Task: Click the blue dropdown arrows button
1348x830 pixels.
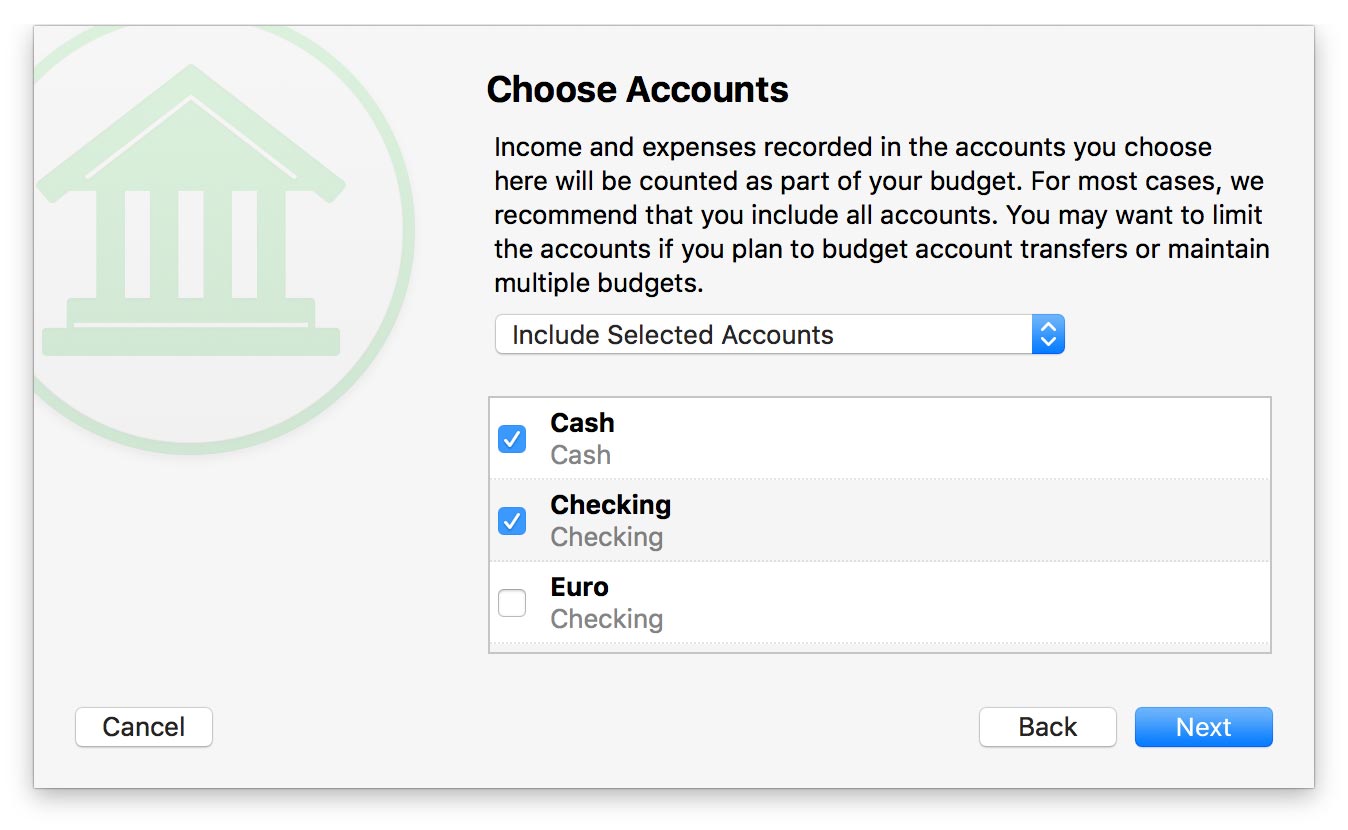Action: (1047, 335)
